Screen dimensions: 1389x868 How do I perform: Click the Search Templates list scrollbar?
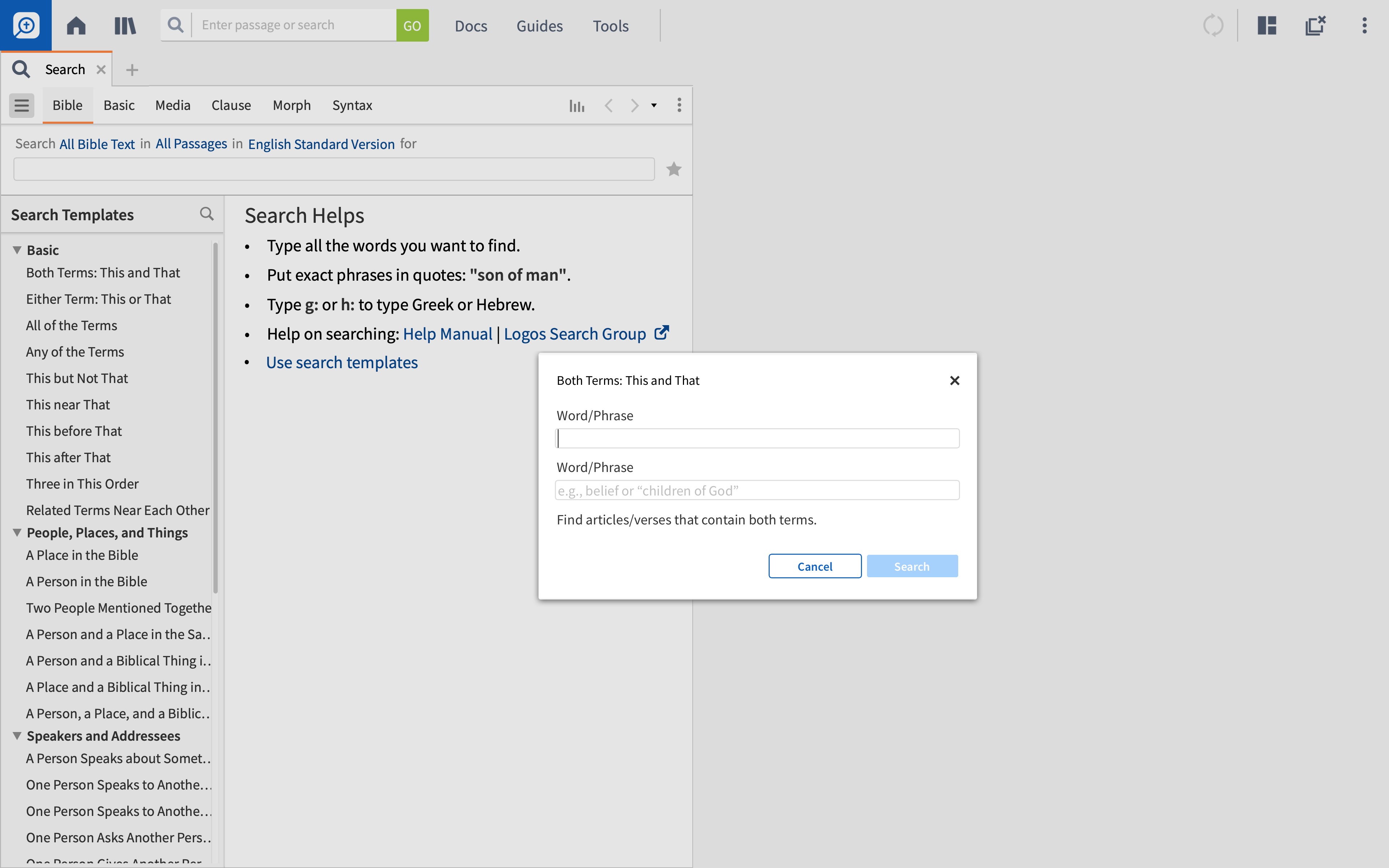tap(216, 418)
